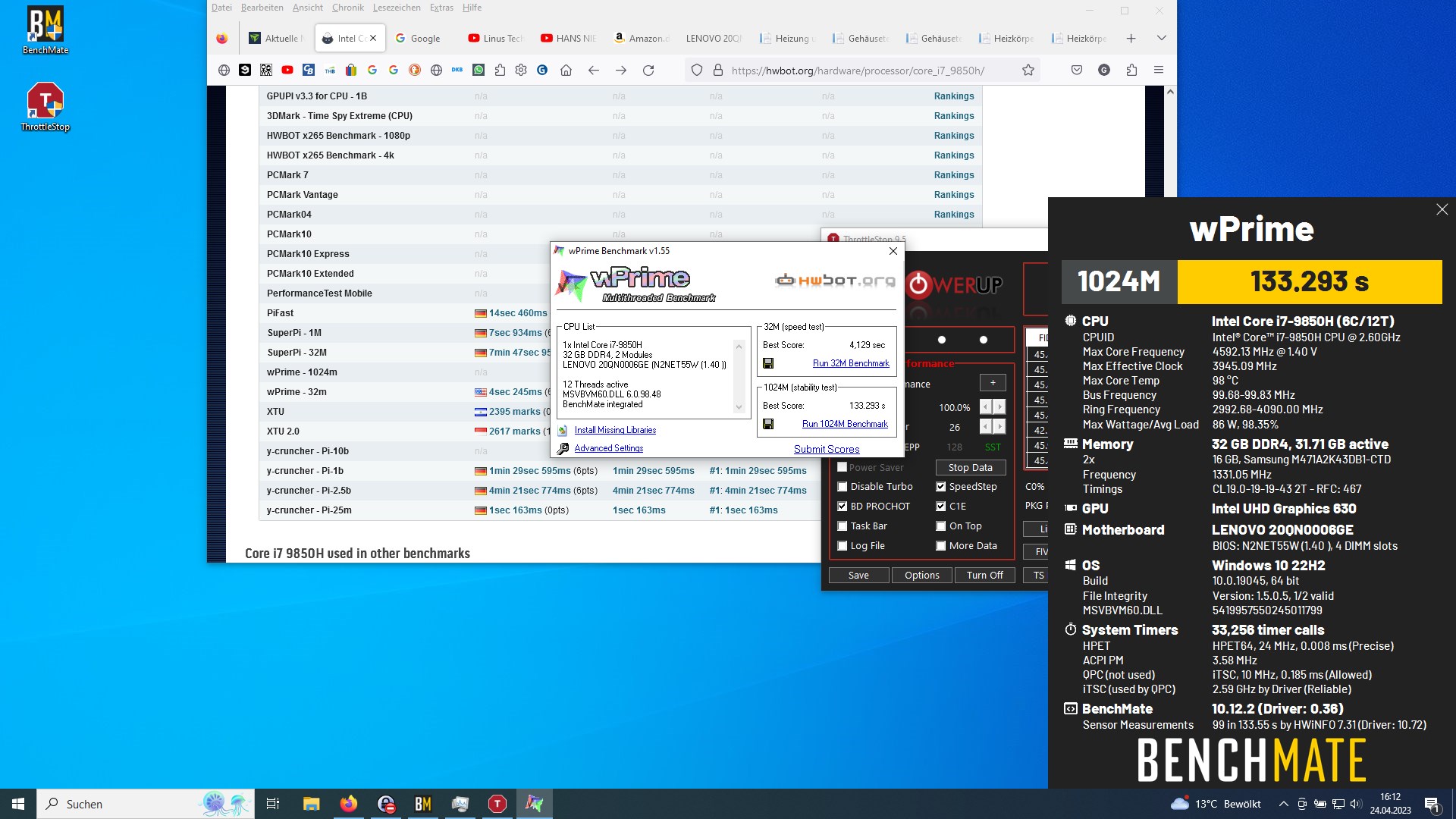Switch to the Linus Tech tab
This screenshot has height=819, width=1456.
pyautogui.click(x=496, y=38)
